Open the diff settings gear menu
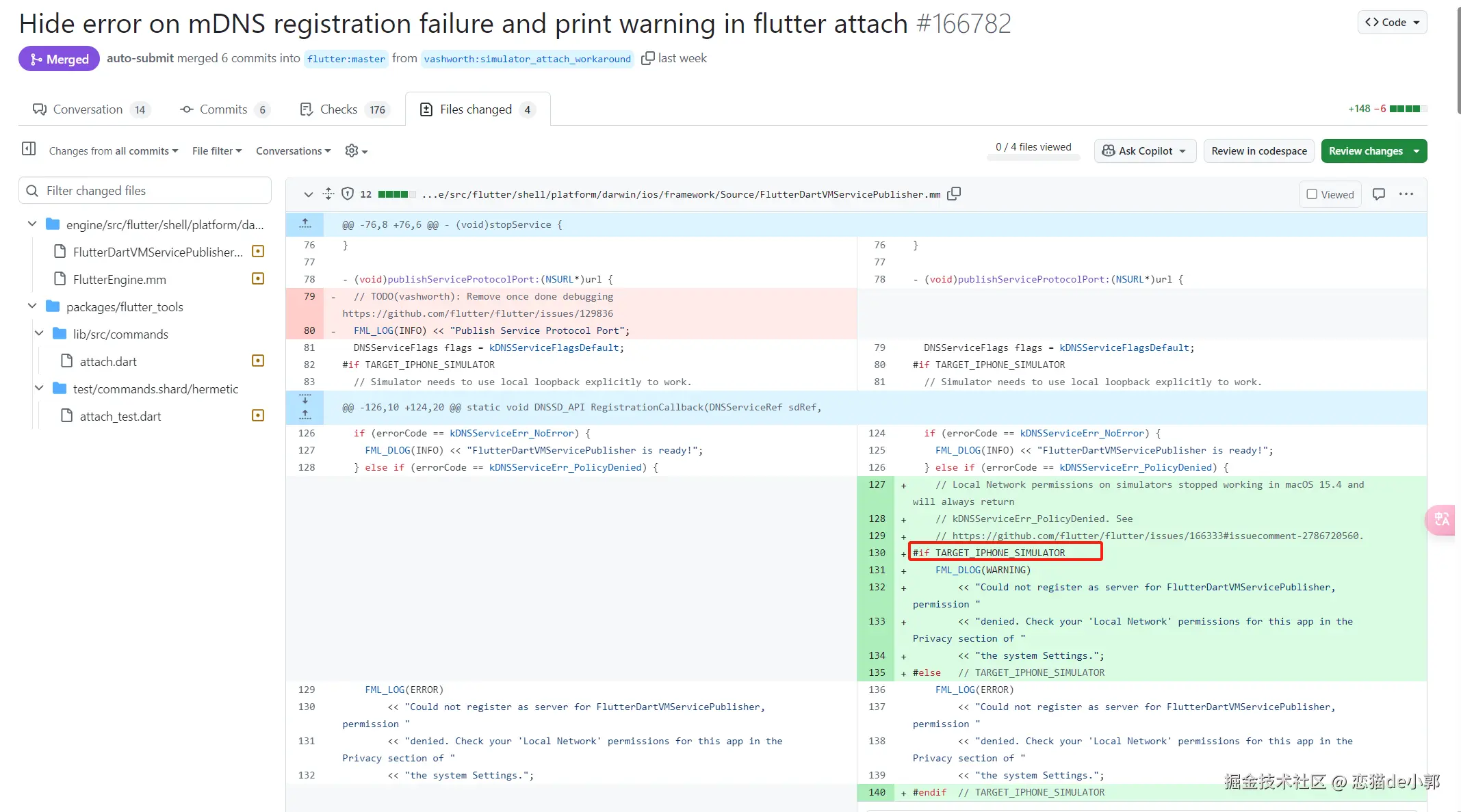 click(356, 151)
